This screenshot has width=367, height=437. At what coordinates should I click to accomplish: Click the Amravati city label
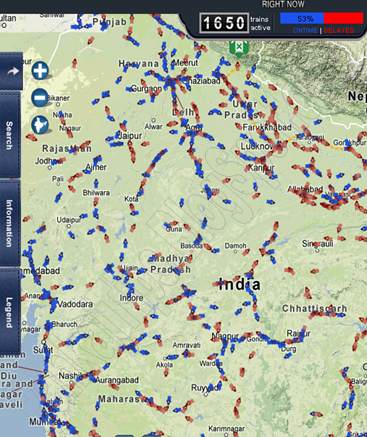187,345
